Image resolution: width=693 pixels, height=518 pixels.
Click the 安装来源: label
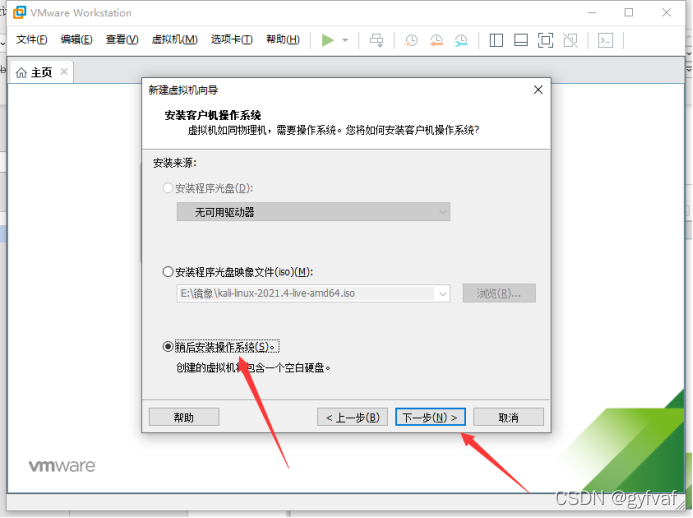(175, 163)
